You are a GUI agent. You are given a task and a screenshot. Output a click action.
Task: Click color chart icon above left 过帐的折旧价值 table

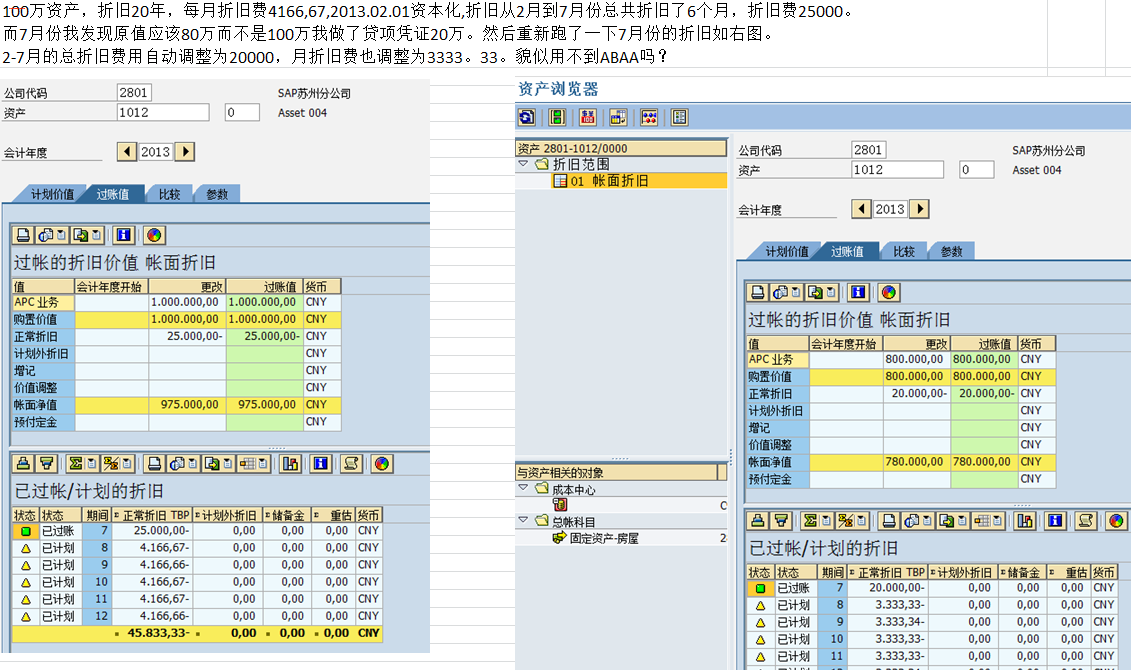154,235
